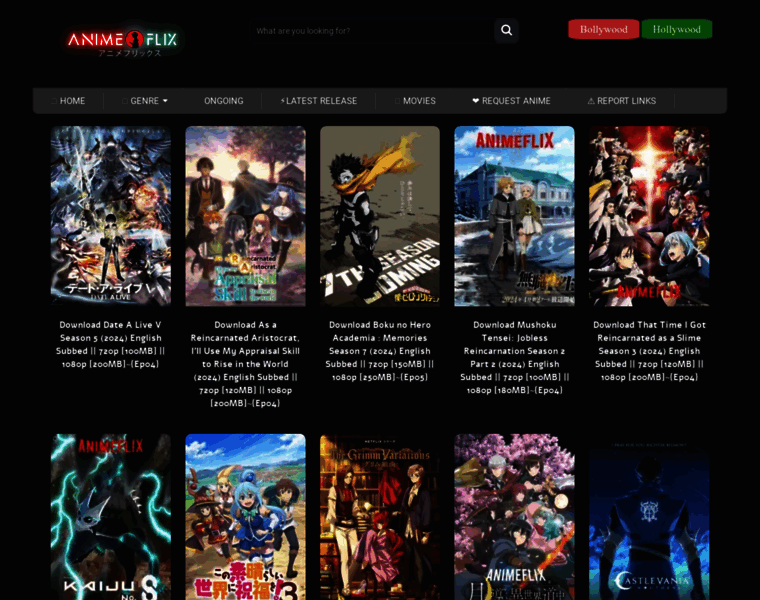The width and height of the screenshot is (760, 600).
Task: Click 'Download Boku no Hero Academia' title link
Action: (380, 351)
